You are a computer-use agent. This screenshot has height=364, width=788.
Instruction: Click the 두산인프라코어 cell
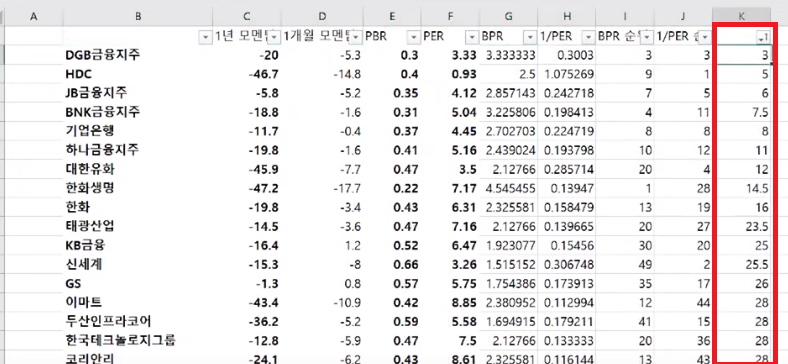[x=138, y=322]
